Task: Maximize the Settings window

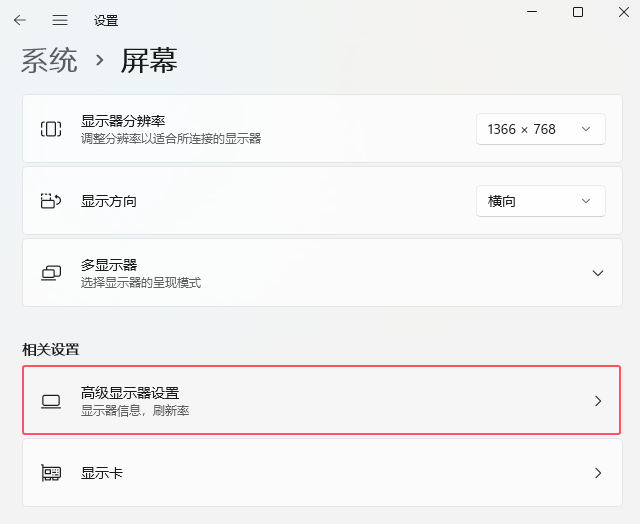Action: 578,12
